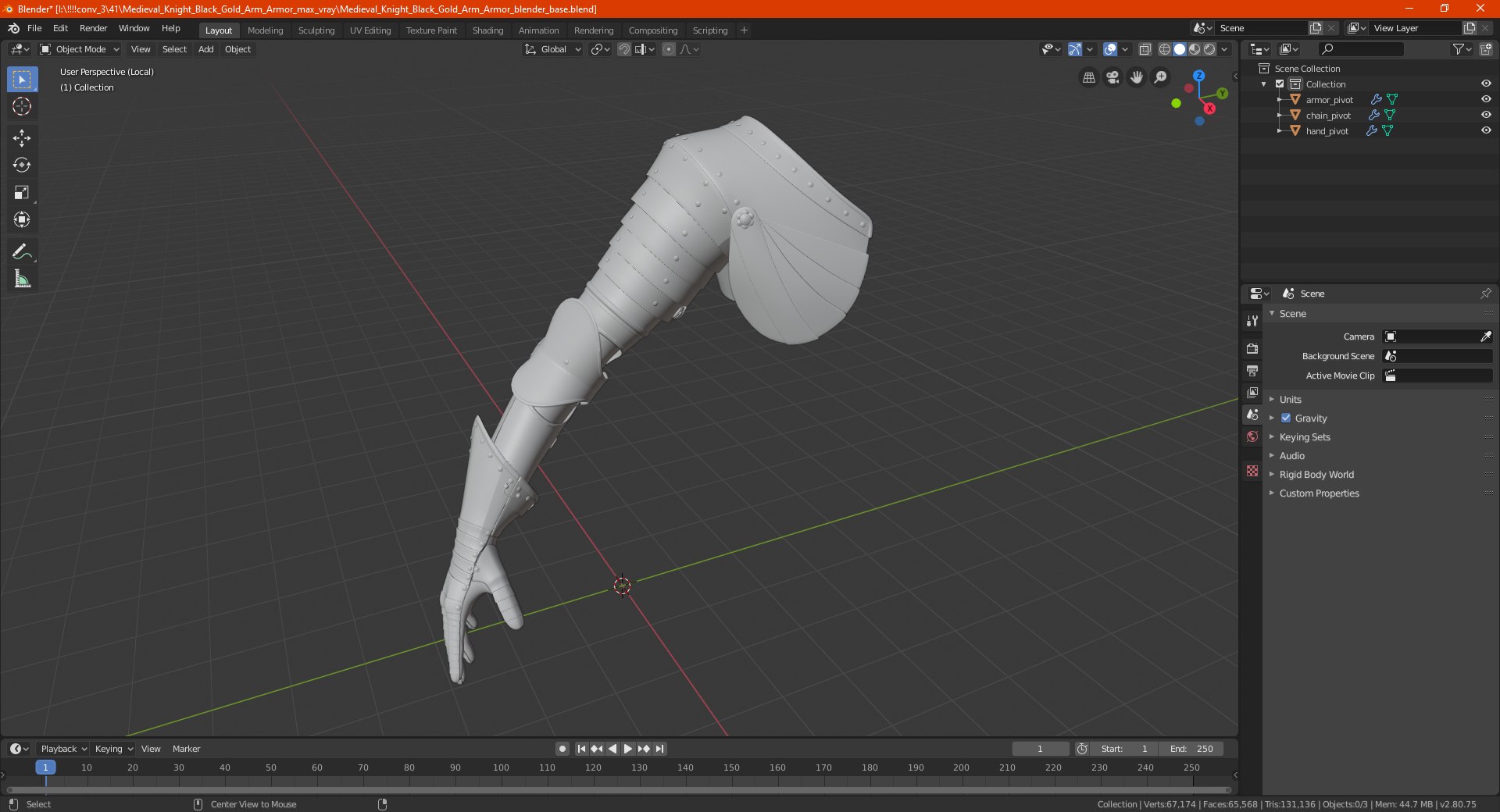Hide the hand_pivot object in outliner
Viewport: 1500px width, 812px height.
pos(1486,131)
